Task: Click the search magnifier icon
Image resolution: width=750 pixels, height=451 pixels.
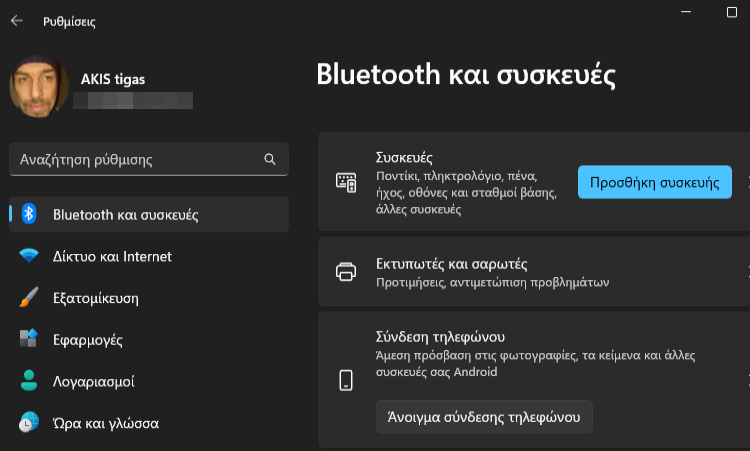Action: point(270,159)
